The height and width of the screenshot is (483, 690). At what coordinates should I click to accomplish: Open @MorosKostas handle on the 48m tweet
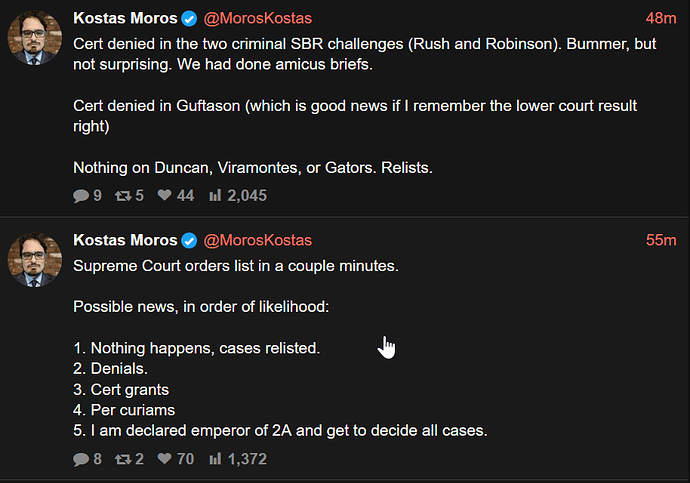pos(258,18)
